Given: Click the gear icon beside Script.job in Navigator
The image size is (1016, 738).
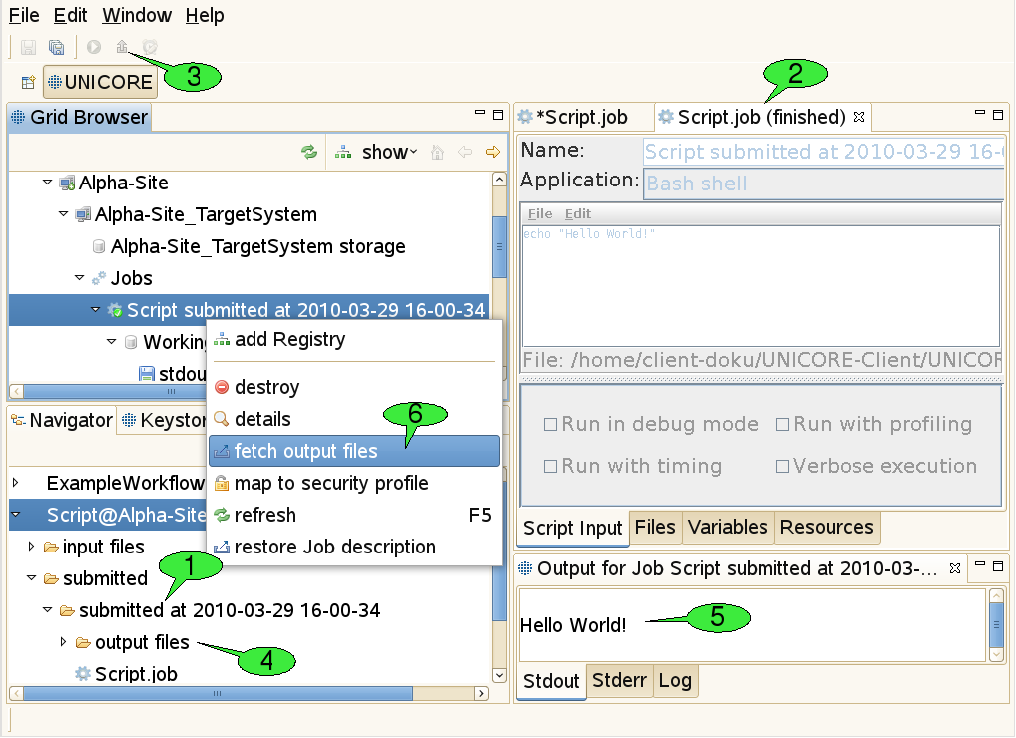Looking at the screenshot, I should [x=83, y=674].
